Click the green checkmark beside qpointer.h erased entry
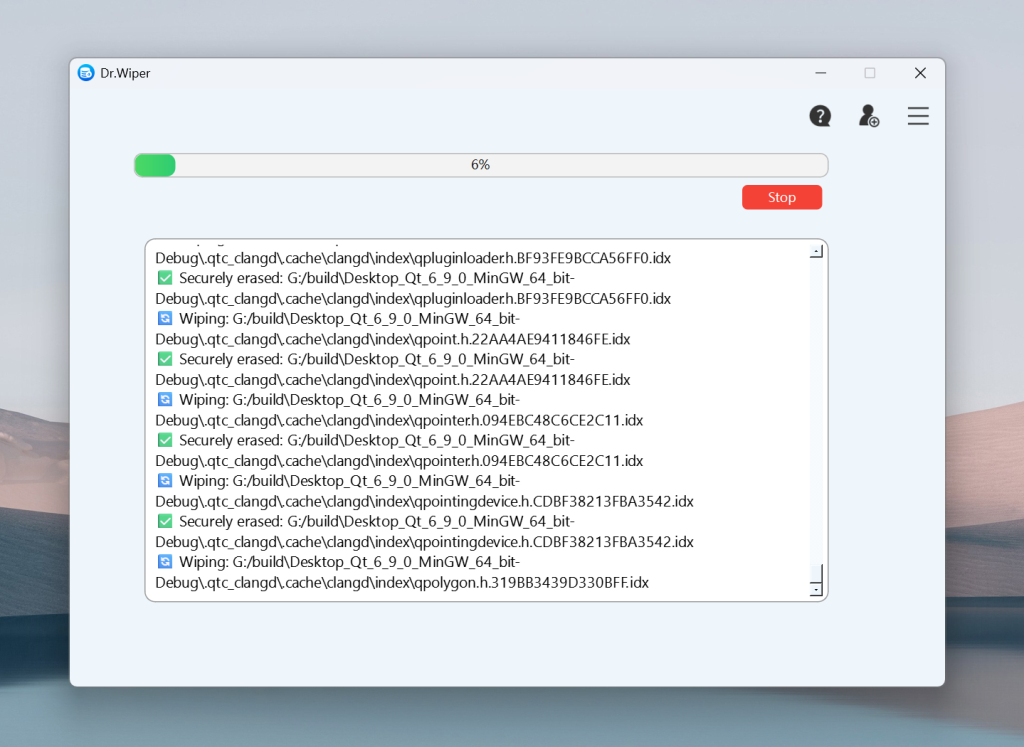Viewport: 1024px width, 747px height. coord(165,440)
